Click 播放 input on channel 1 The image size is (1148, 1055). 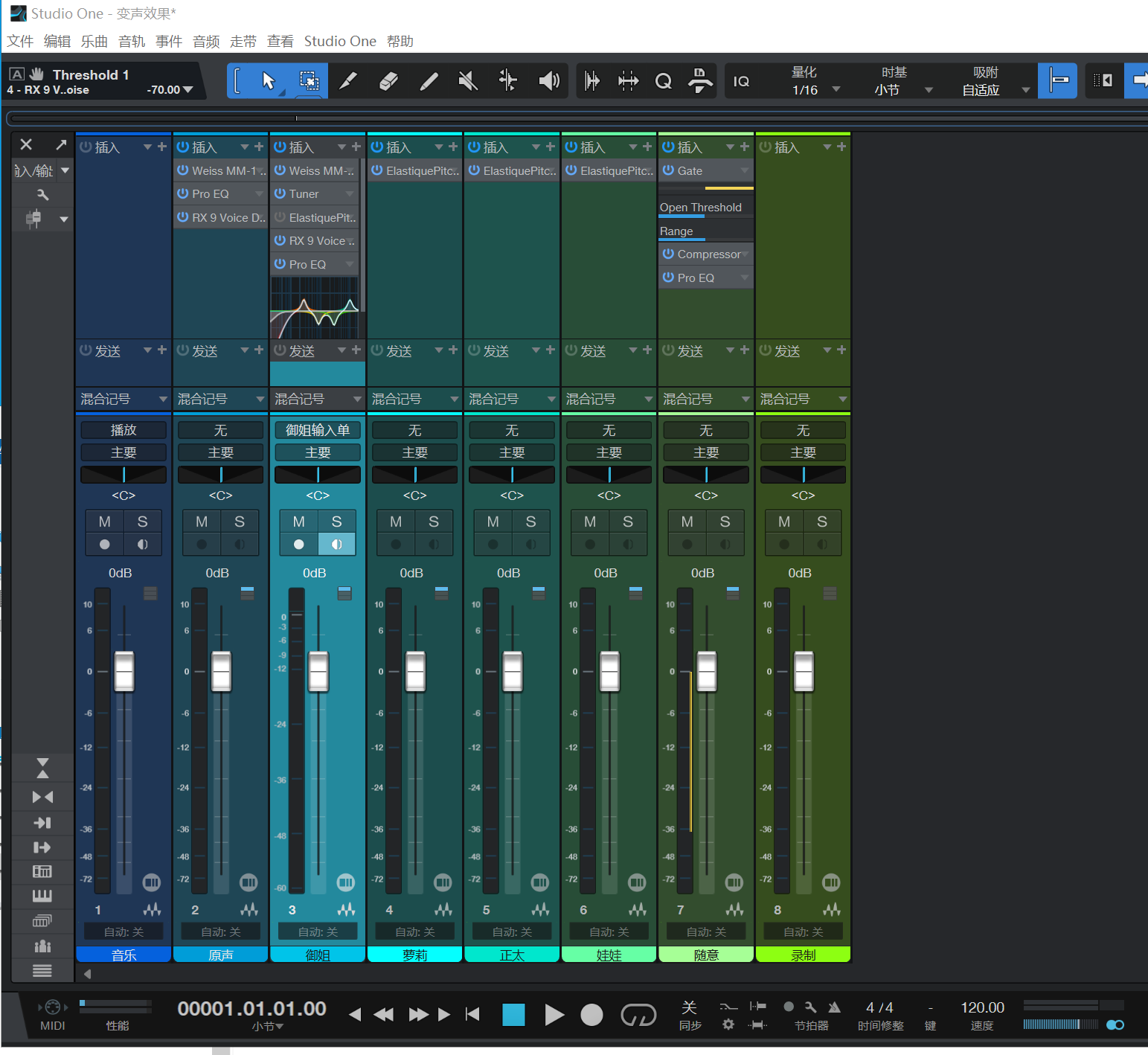124,430
